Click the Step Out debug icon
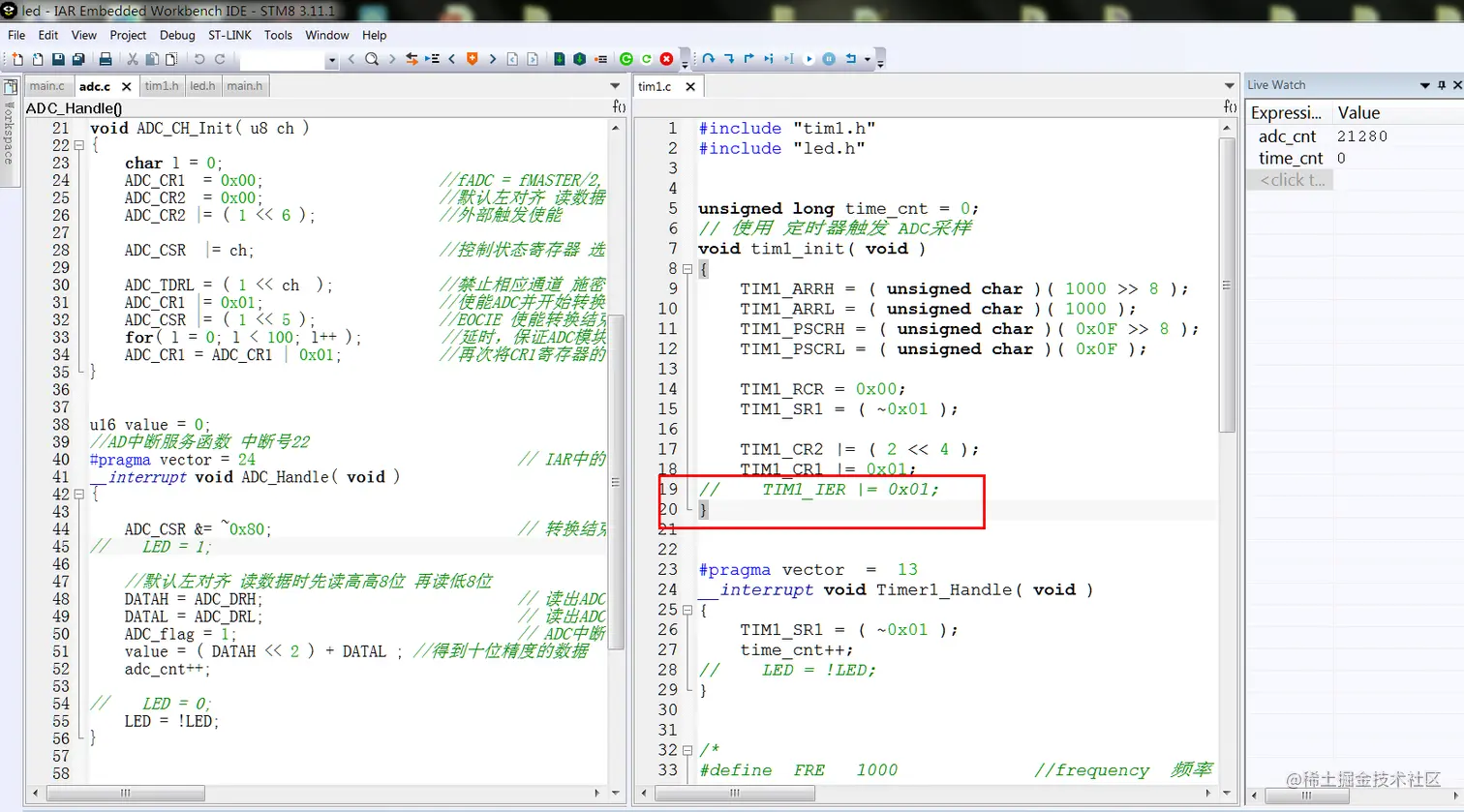 748,59
